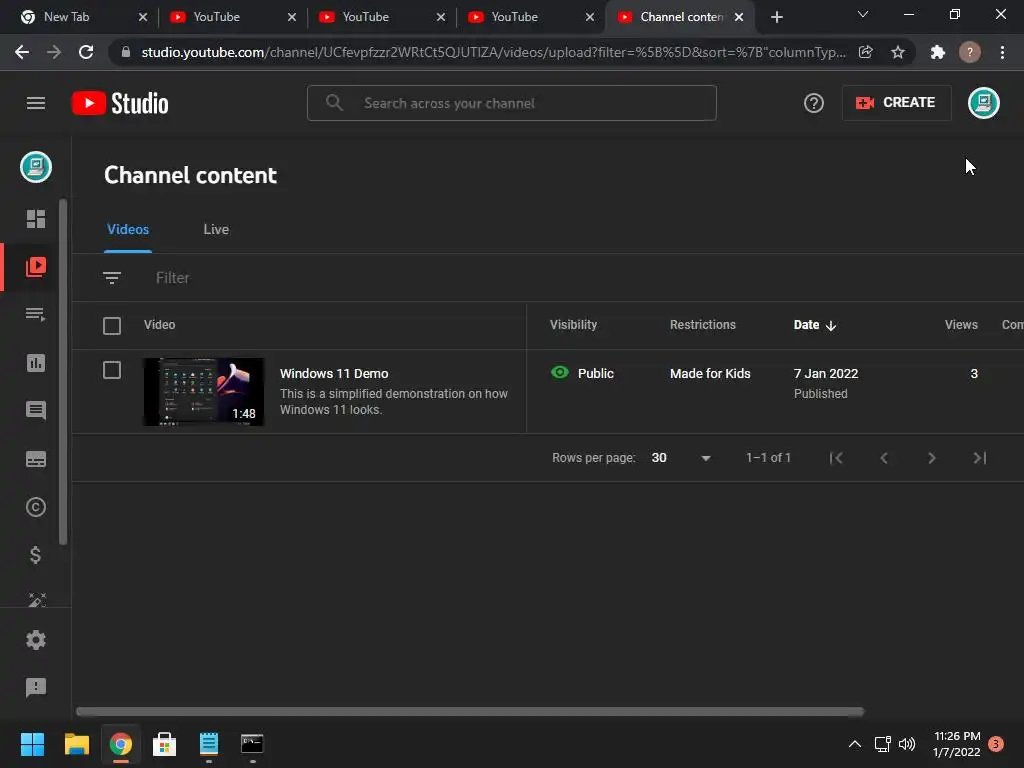
Task: Sort videos by Date column
Action: pyautogui.click(x=814, y=325)
